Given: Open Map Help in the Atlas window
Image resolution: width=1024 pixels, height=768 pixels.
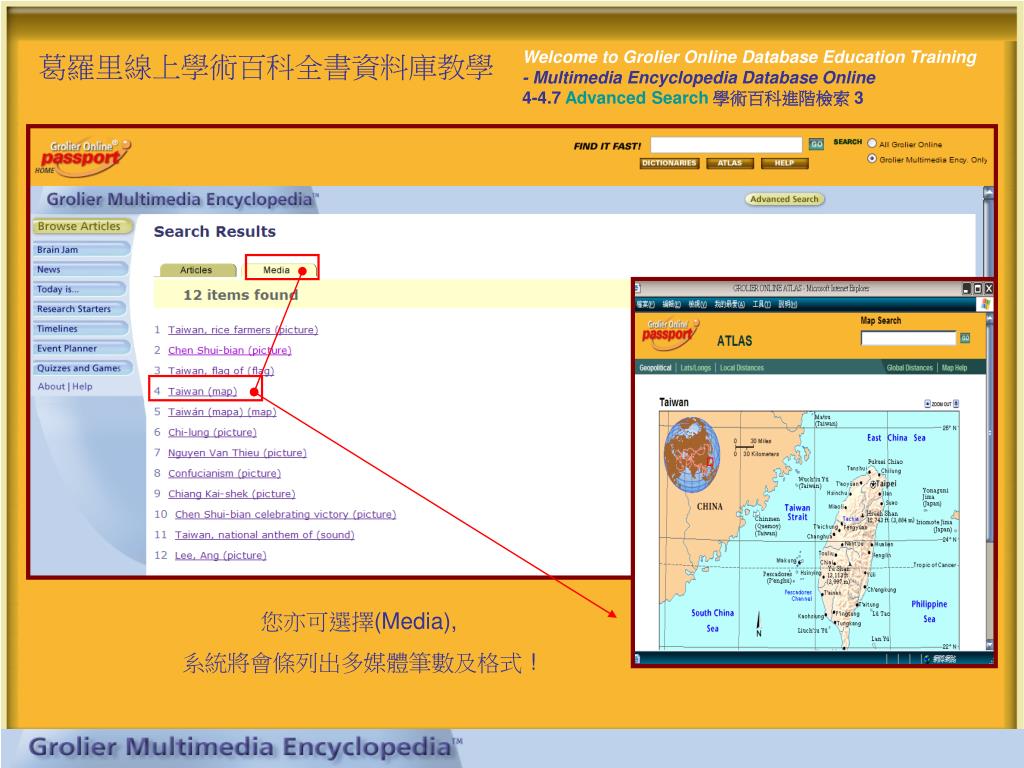Looking at the screenshot, I should [954, 368].
